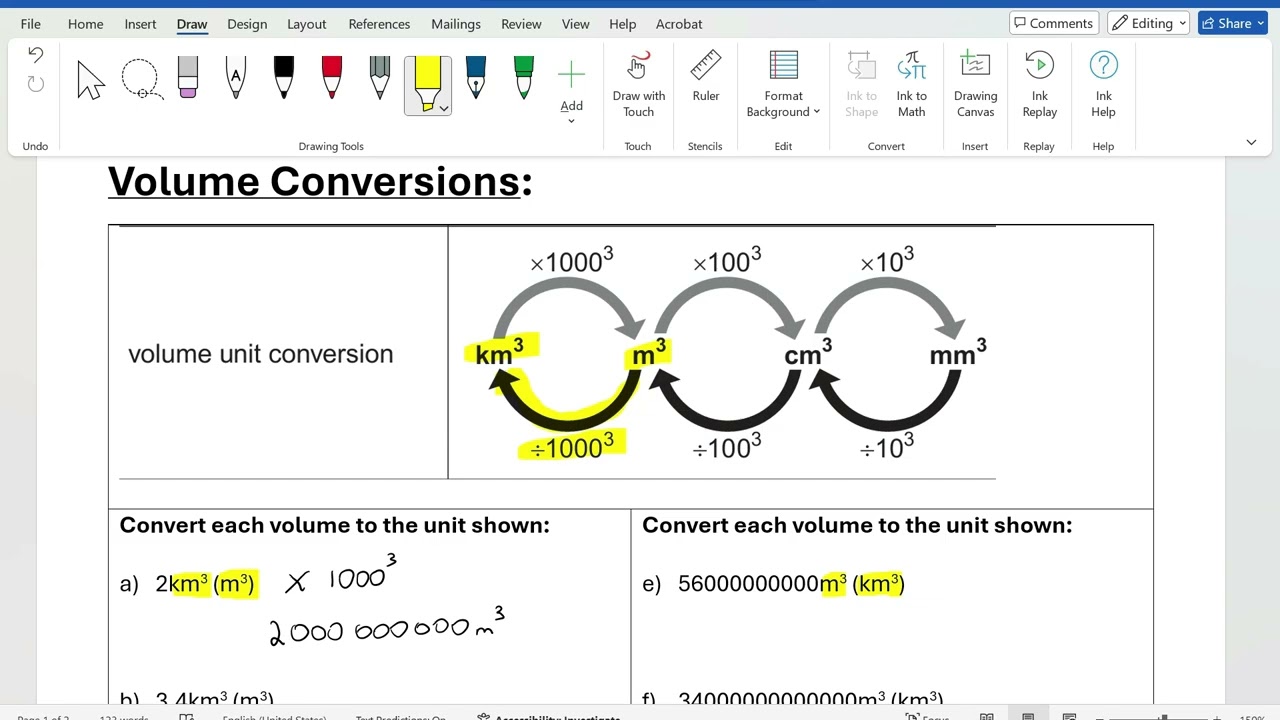Click question a) 2km³ (m³)
Image resolution: width=1280 pixels, height=720 pixels.
188,583
